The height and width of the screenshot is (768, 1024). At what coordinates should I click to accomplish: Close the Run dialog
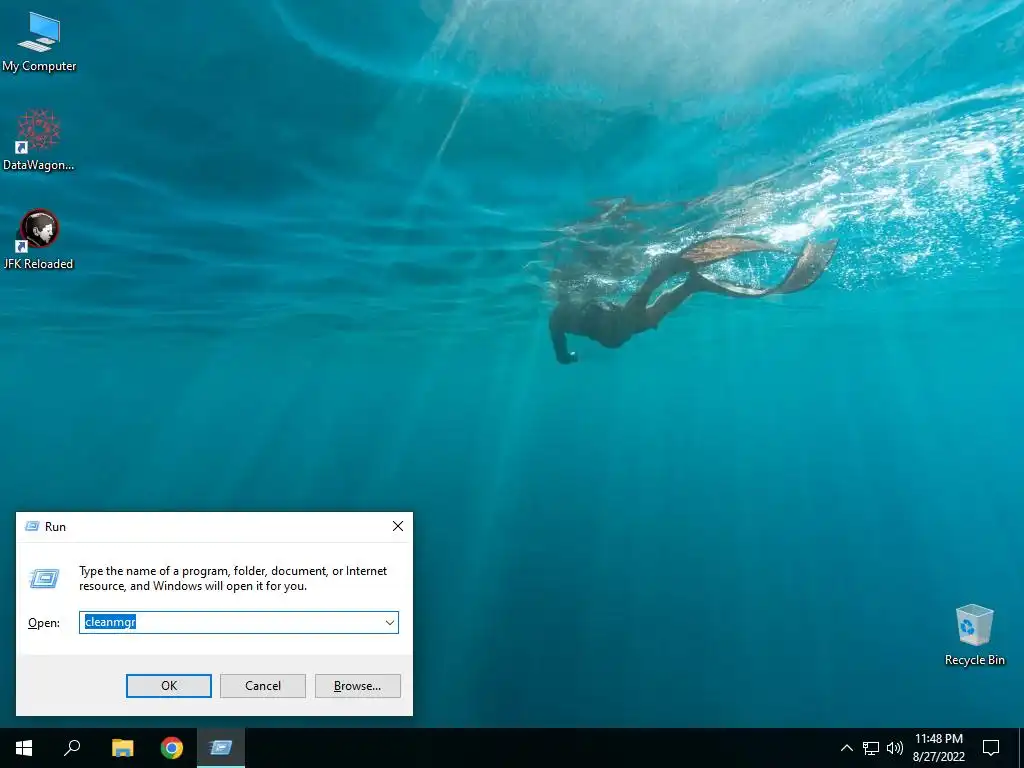(398, 526)
